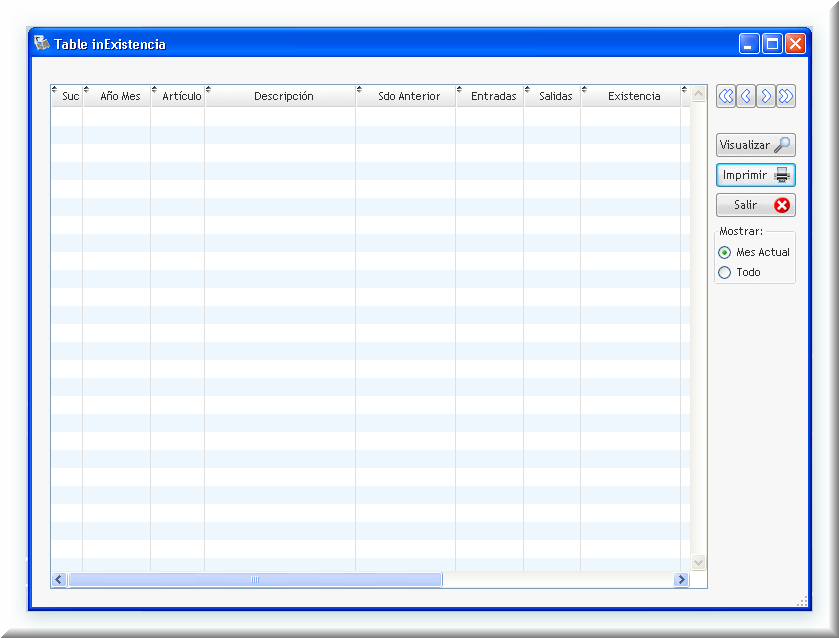Sort by the Descripción column header
This screenshot has height=638, width=839.
pos(281,96)
